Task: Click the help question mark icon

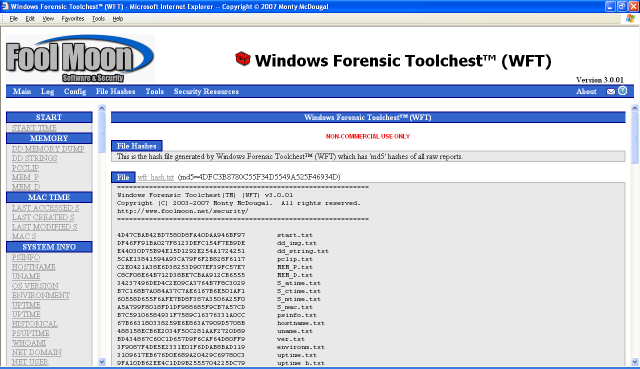Action: (622, 91)
